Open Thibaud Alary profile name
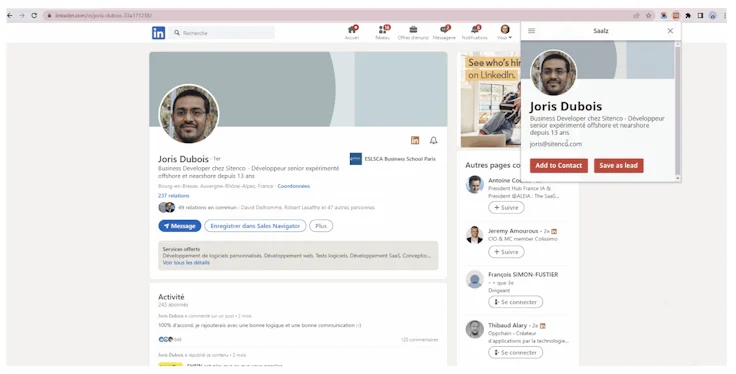The height and width of the screenshot is (374, 736). click(x=507, y=325)
